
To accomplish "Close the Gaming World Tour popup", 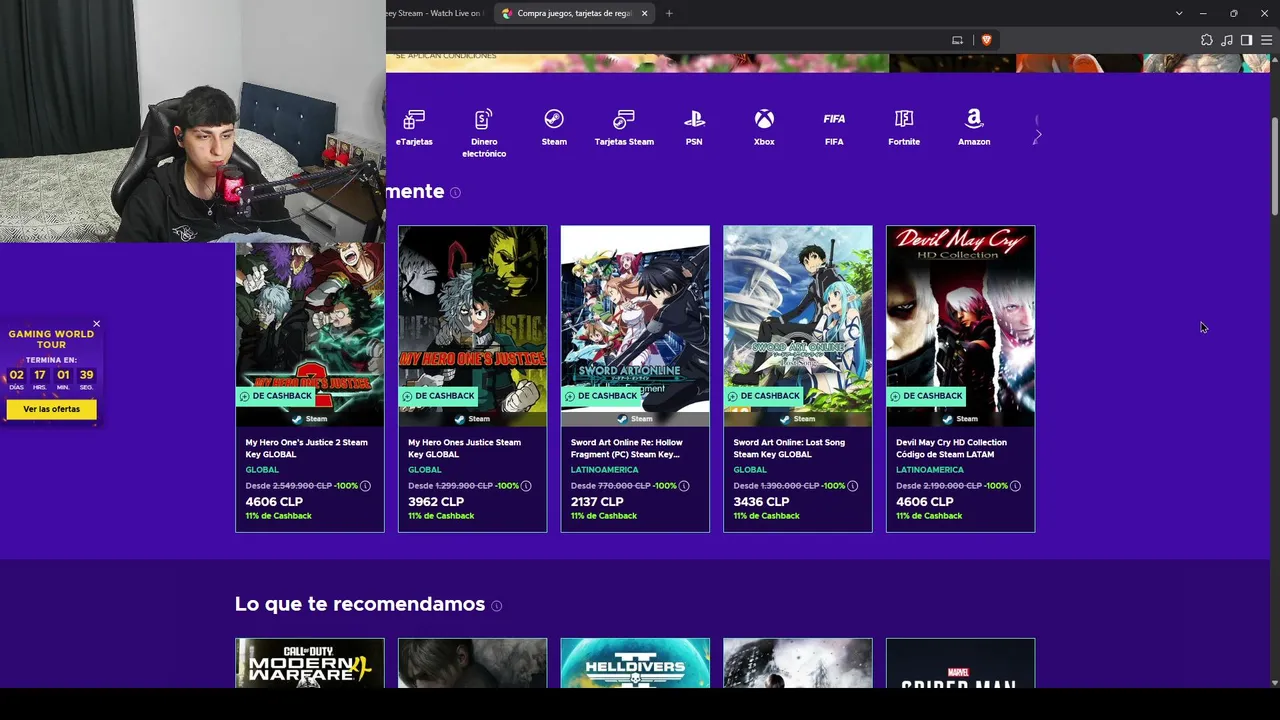I will 96,323.
